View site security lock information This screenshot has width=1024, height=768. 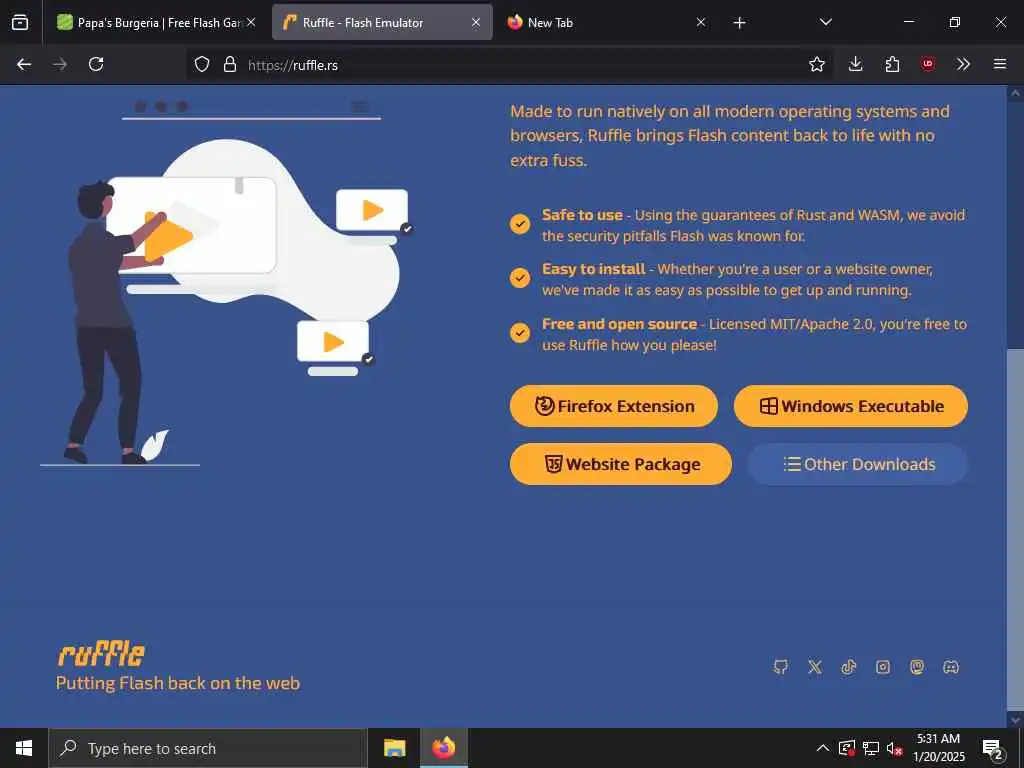tap(230, 64)
